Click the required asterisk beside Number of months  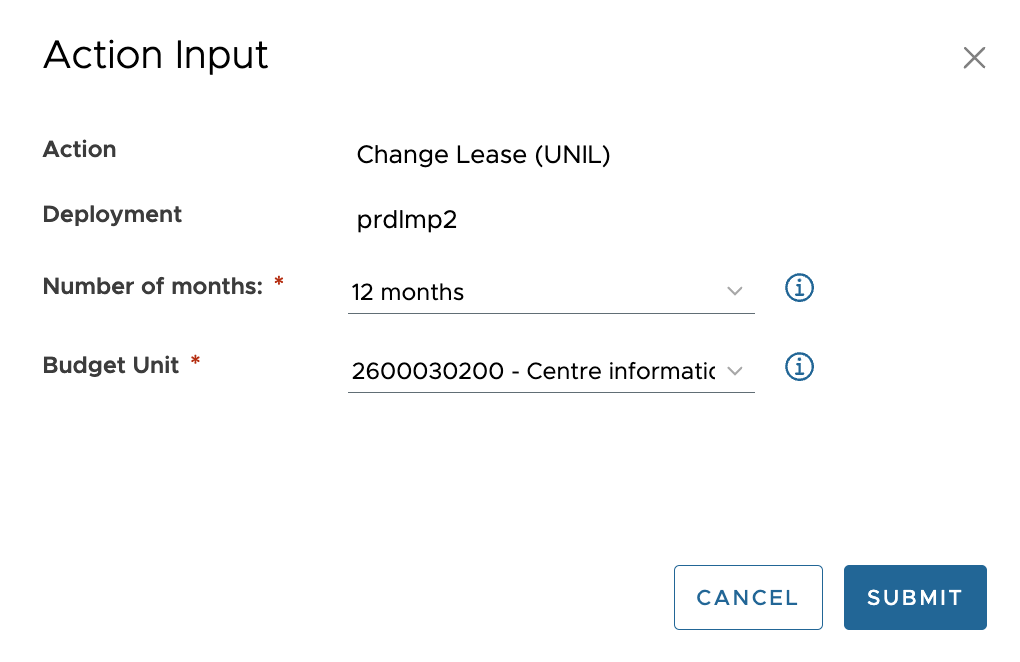click(x=279, y=284)
